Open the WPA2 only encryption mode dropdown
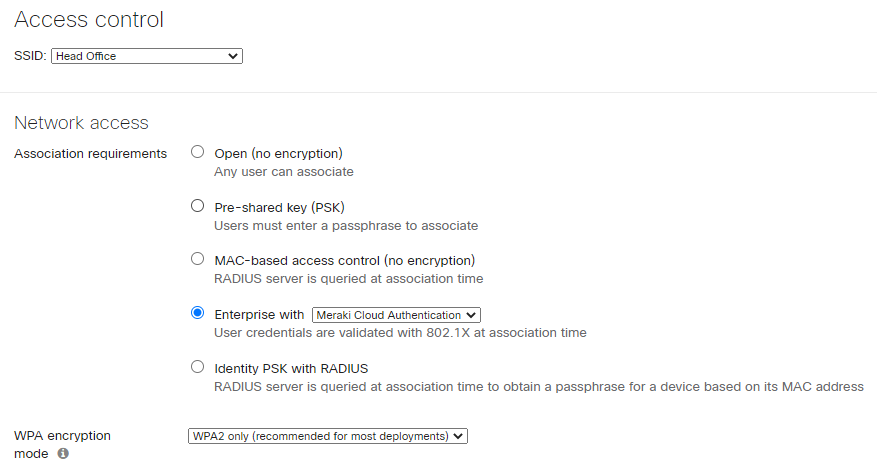 tap(328, 436)
